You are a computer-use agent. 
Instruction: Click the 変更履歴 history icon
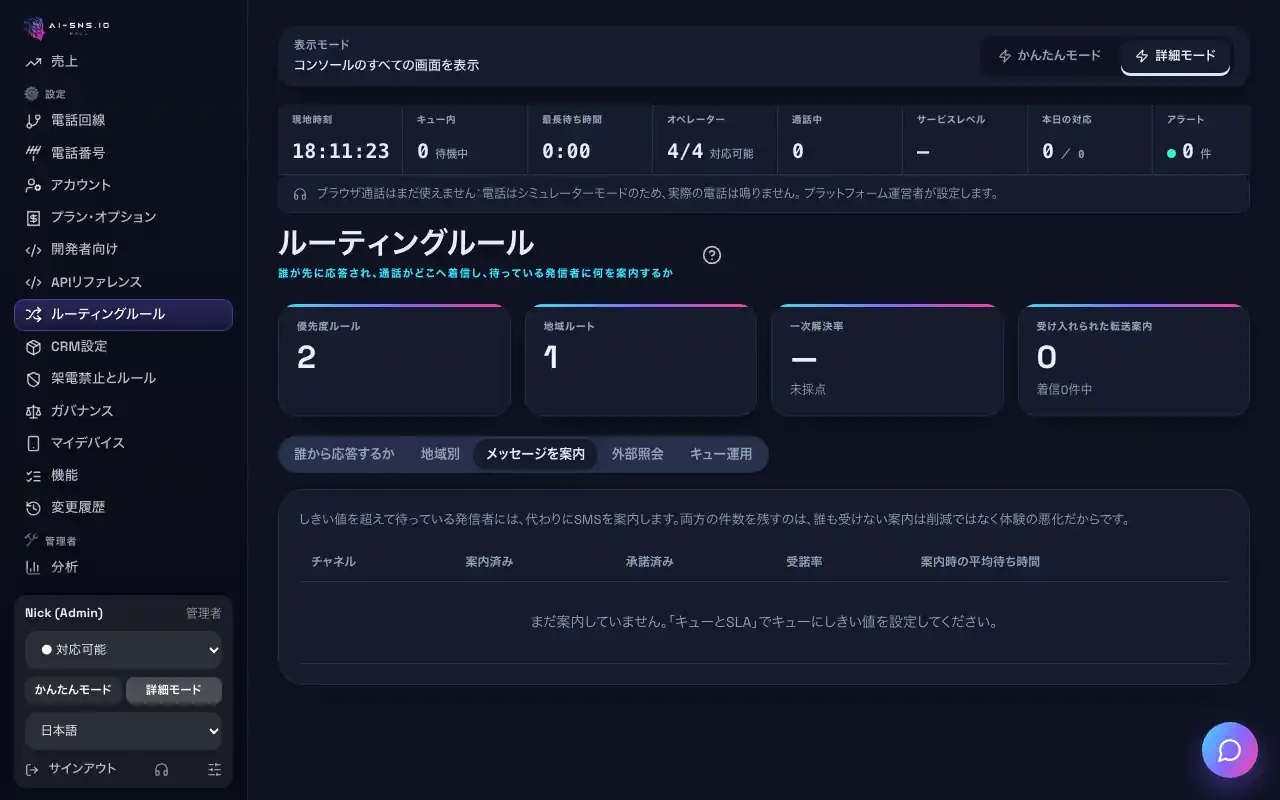click(x=34, y=508)
